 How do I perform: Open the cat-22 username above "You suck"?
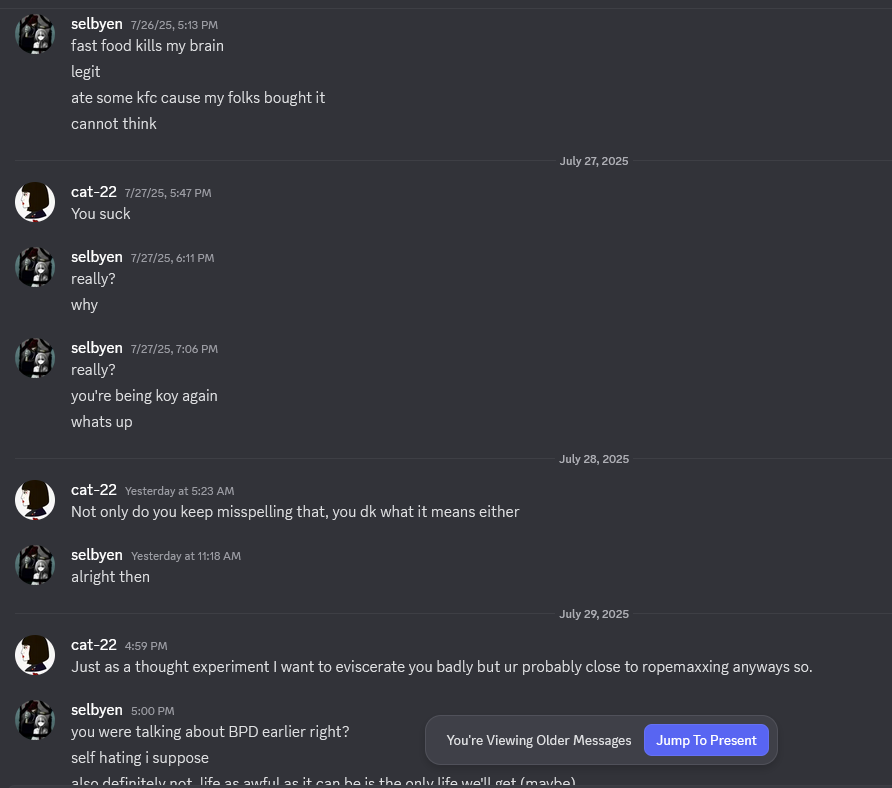(x=94, y=192)
